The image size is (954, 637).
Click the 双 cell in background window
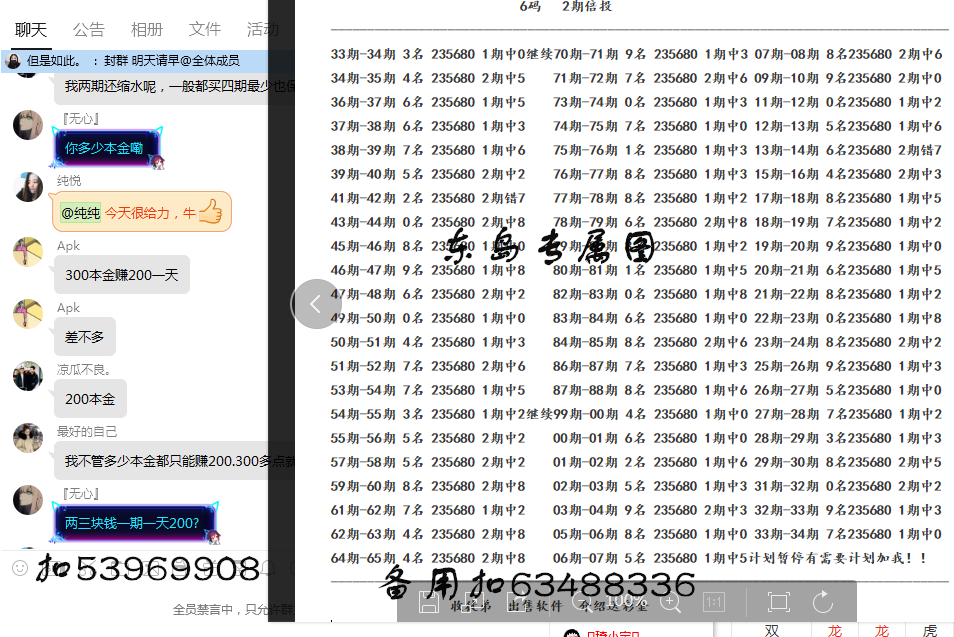click(772, 630)
